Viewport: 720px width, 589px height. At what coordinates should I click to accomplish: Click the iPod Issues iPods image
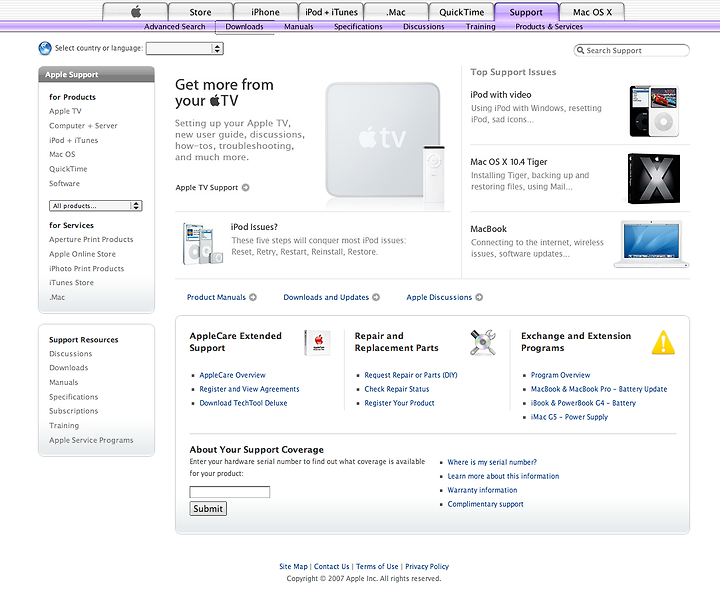click(x=202, y=243)
